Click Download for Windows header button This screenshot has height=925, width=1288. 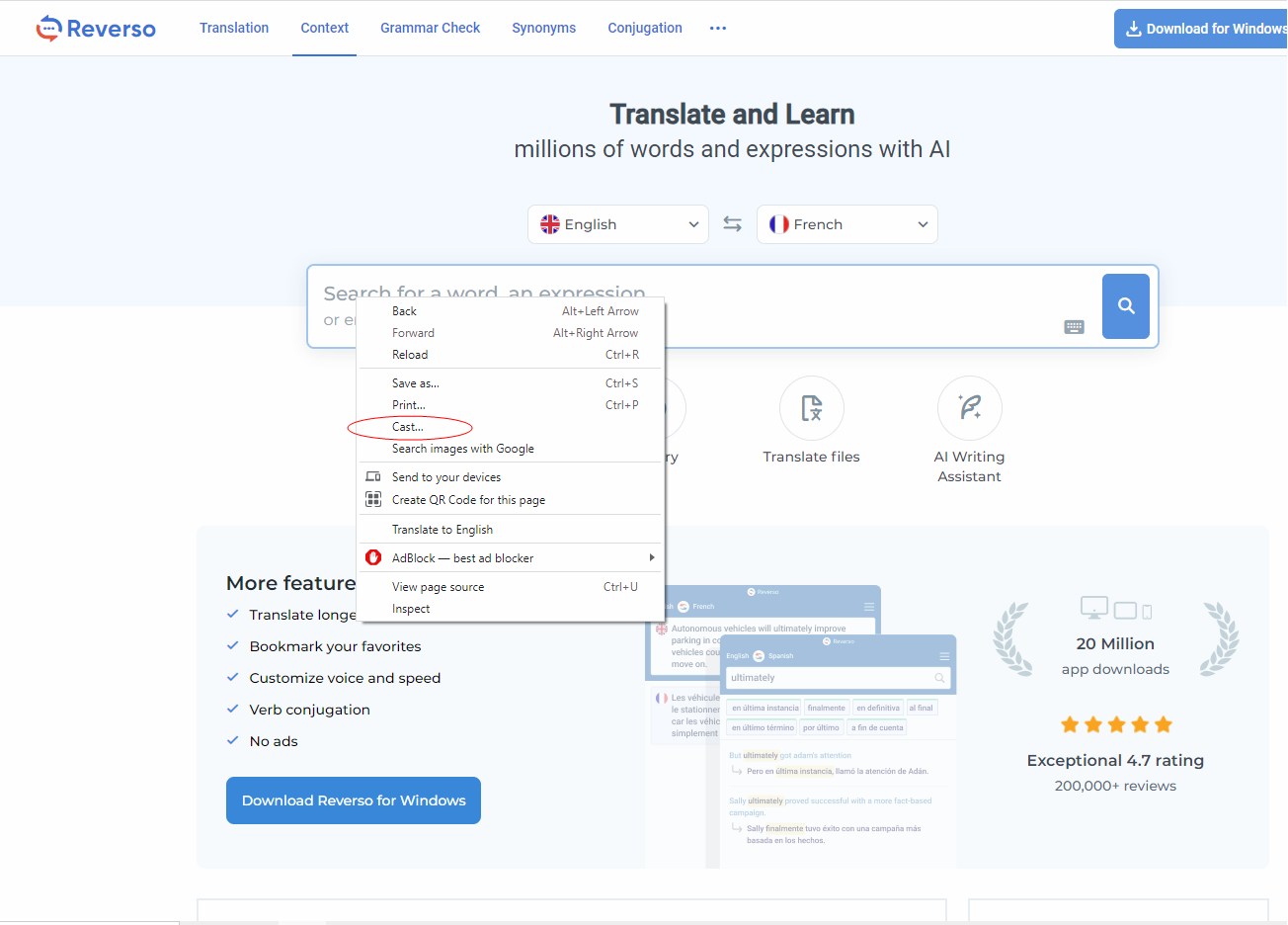coord(1201,29)
